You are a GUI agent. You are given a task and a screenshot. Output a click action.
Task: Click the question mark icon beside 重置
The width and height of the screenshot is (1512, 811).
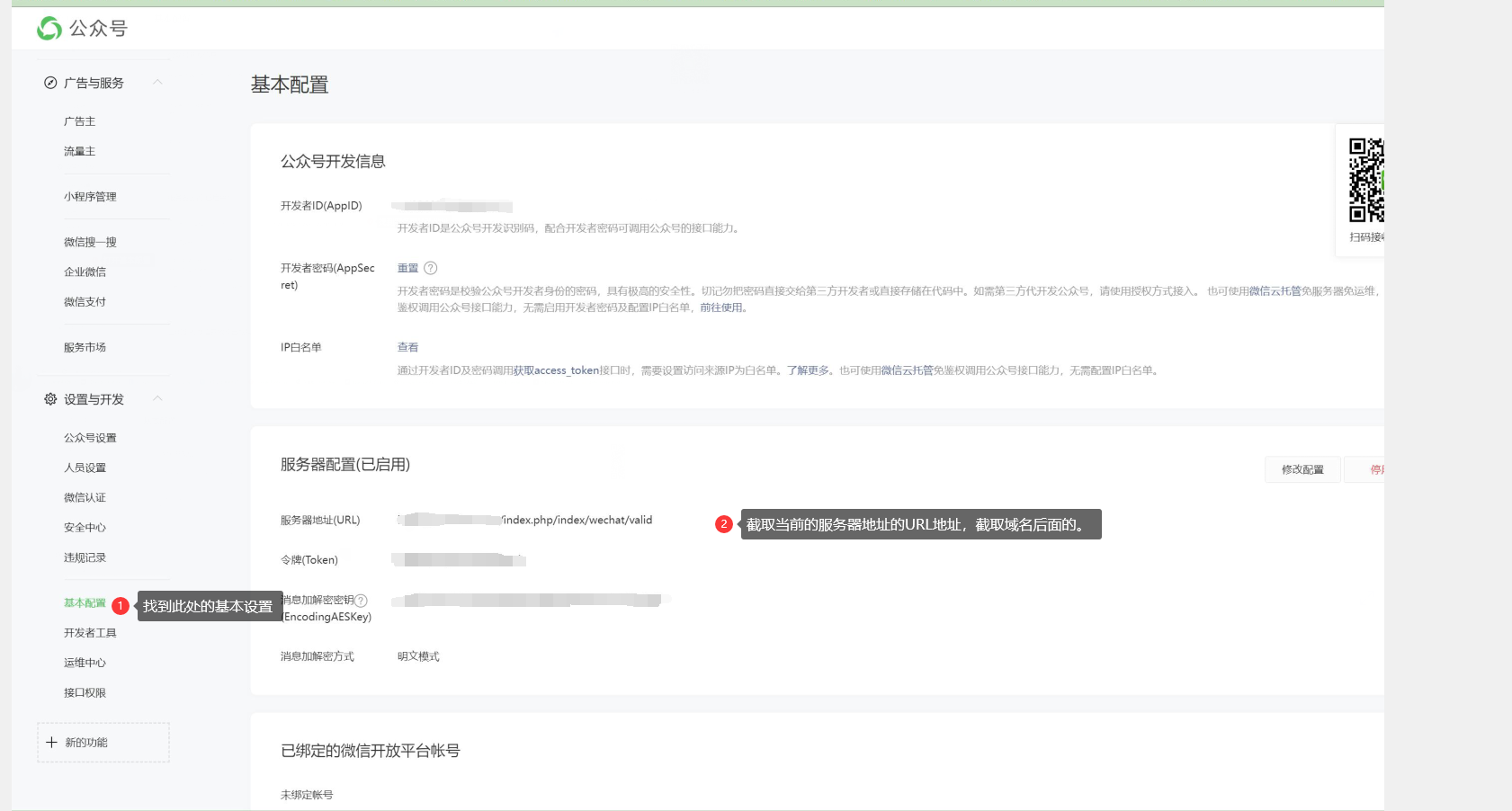point(431,268)
